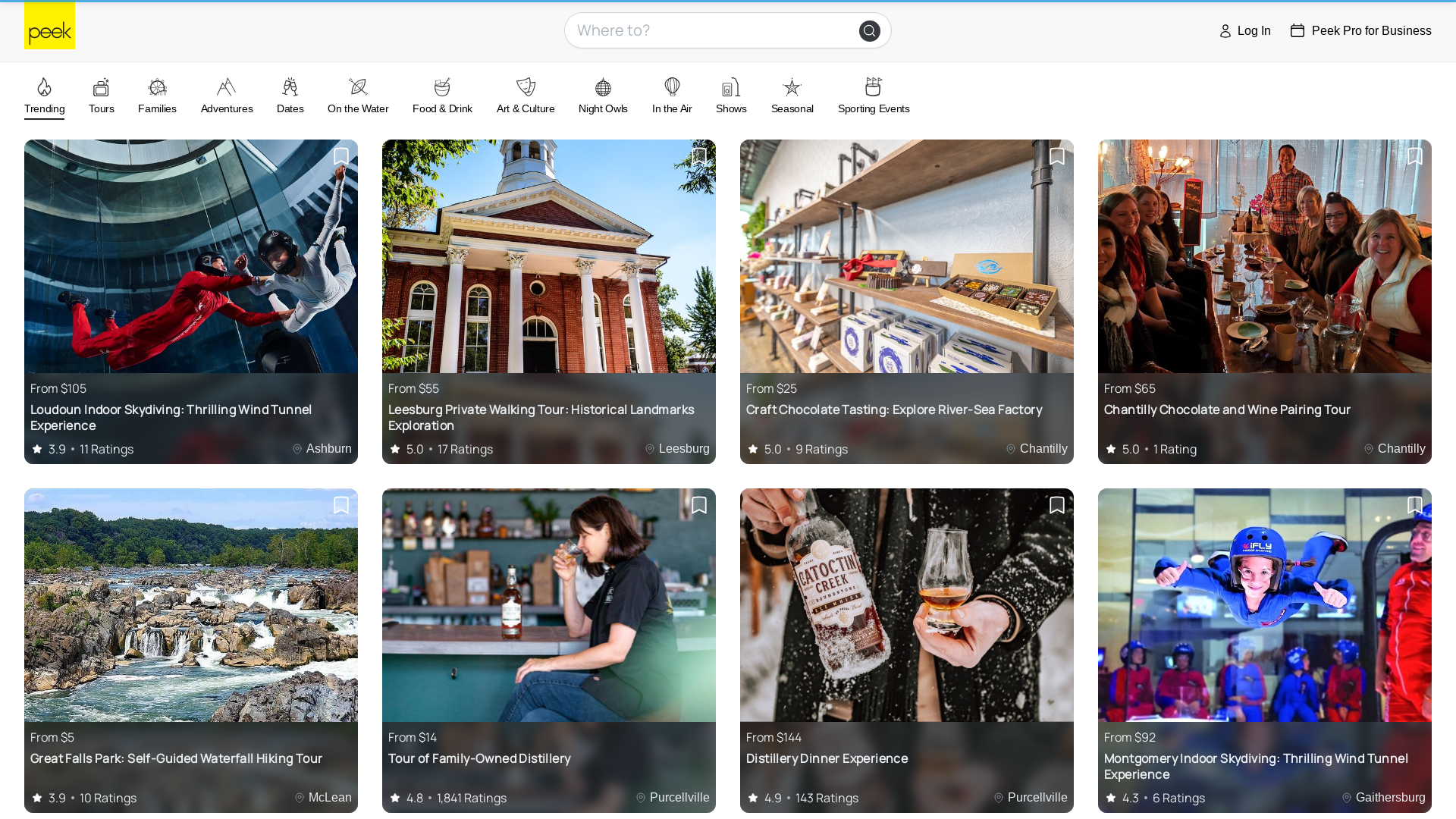
Task: Toggle bookmark on Distillery Dinner Experience card
Action: (x=1056, y=505)
